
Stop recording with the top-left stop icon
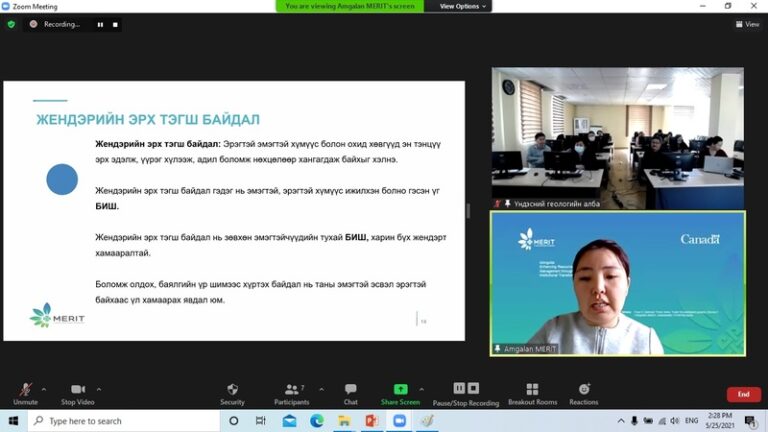tap(115, 24)
